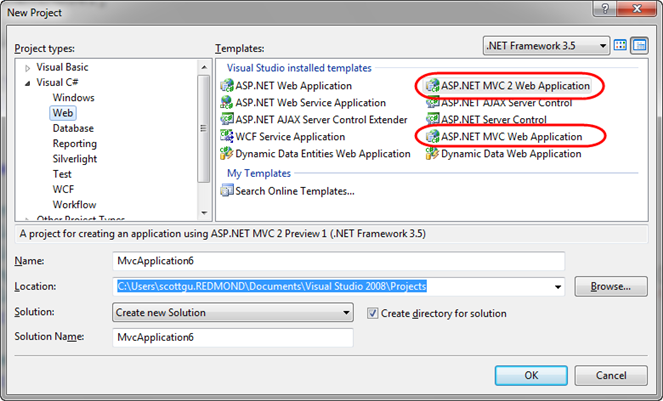Select Silverlight project type

(74, 159)
